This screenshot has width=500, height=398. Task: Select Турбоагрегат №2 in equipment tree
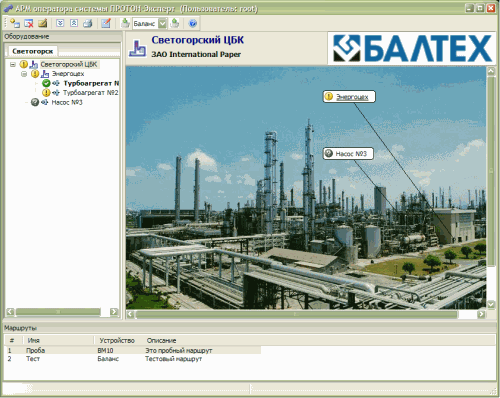click(x=91, y=92)
